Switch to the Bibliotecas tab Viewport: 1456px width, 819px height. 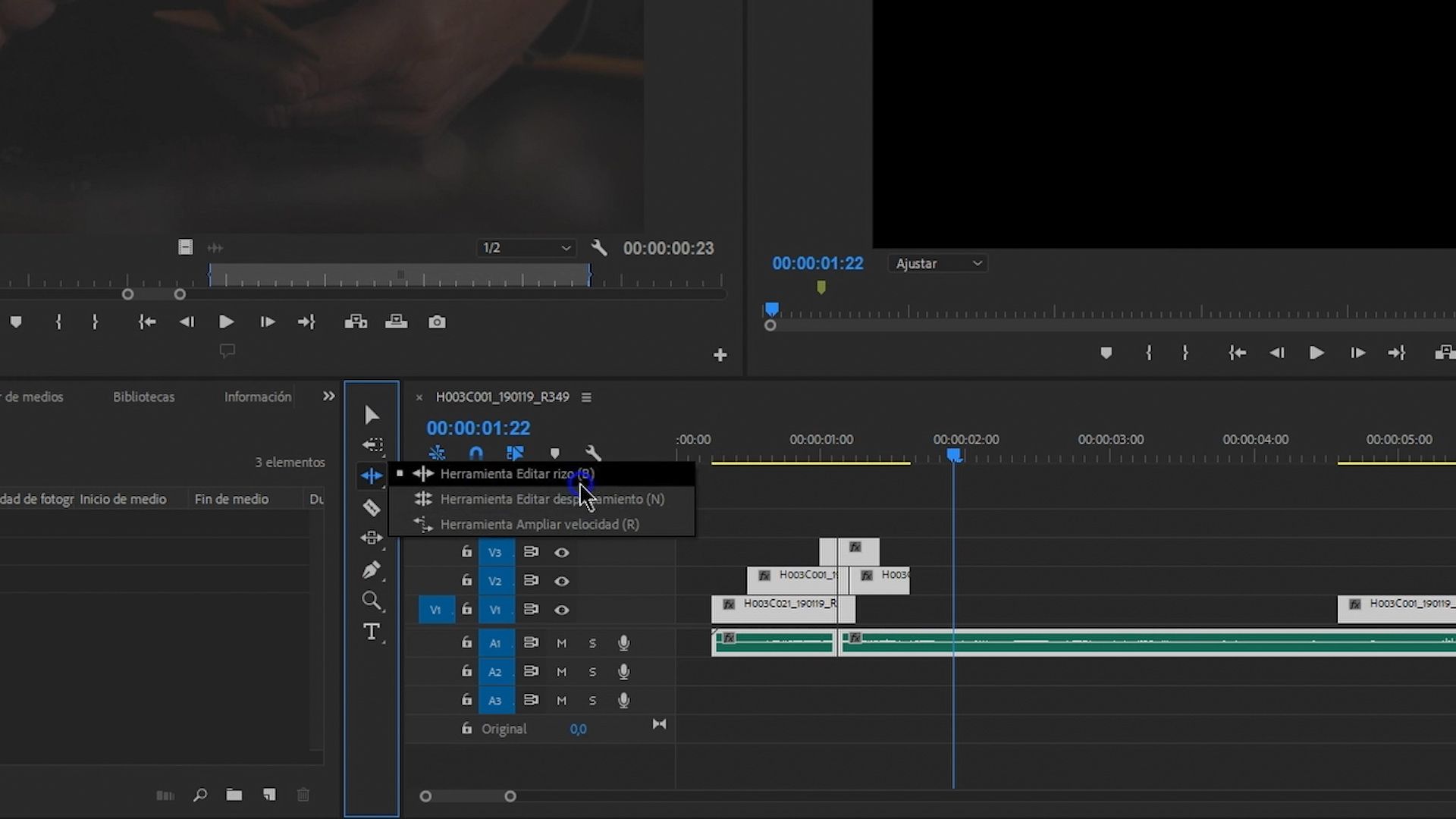pyautogui.click(x=143, y=397)
